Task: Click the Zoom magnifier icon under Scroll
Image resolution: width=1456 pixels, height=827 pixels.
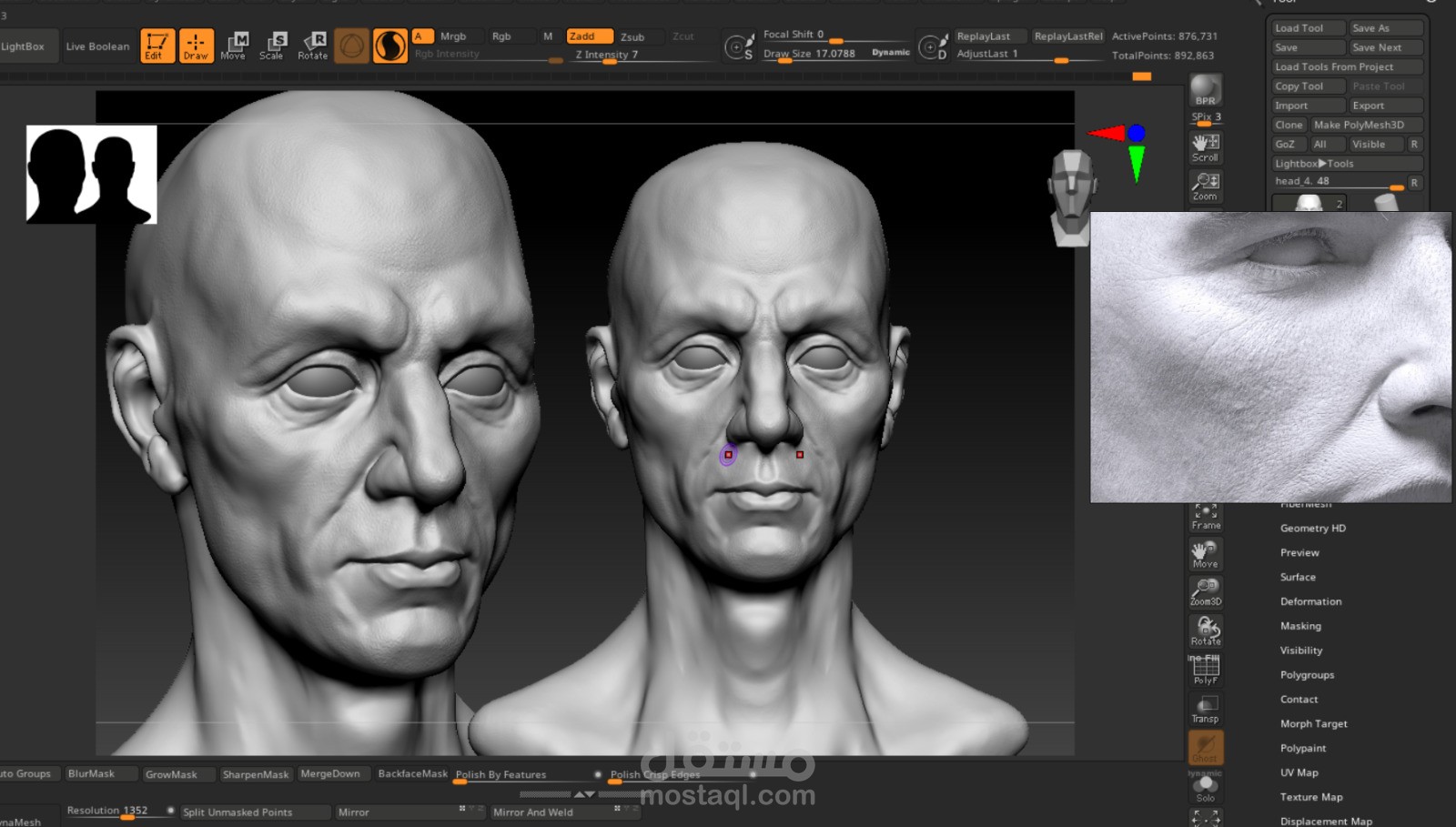Action: pyautogui.click(x=1206, y=187)
